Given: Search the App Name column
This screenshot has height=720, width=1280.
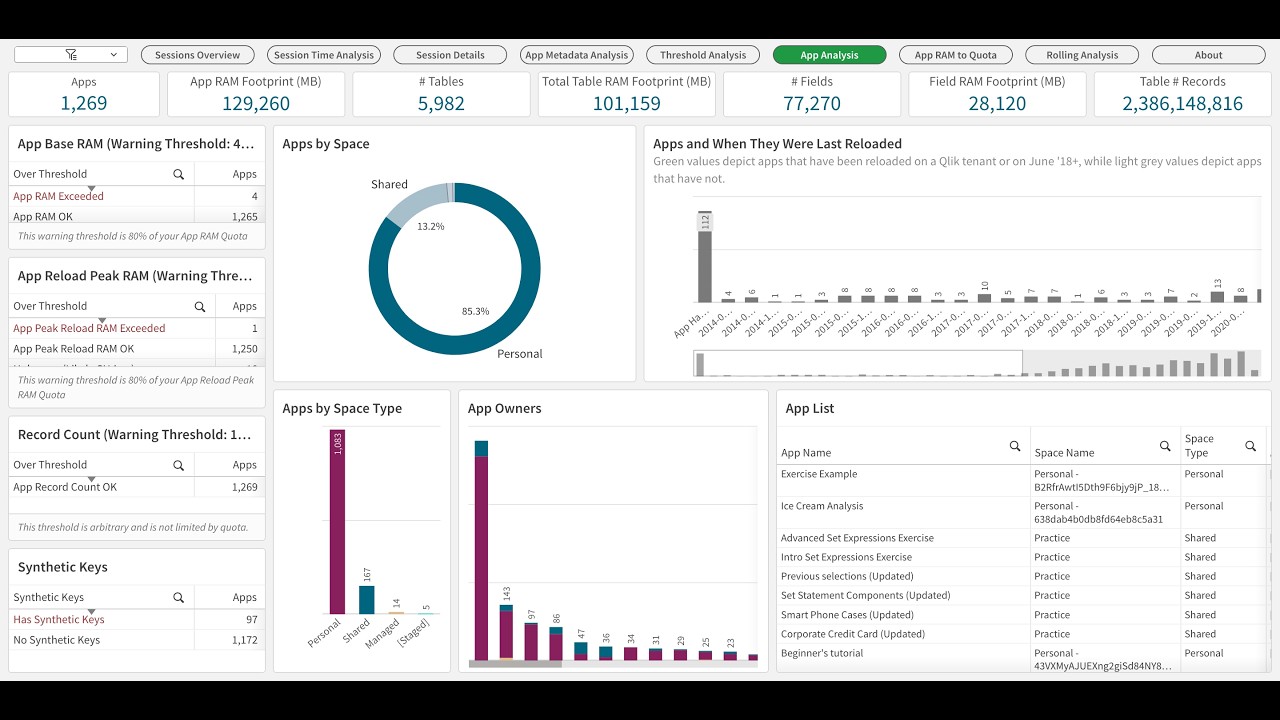Looking at the screenshot, I should tap(1015, 446).
